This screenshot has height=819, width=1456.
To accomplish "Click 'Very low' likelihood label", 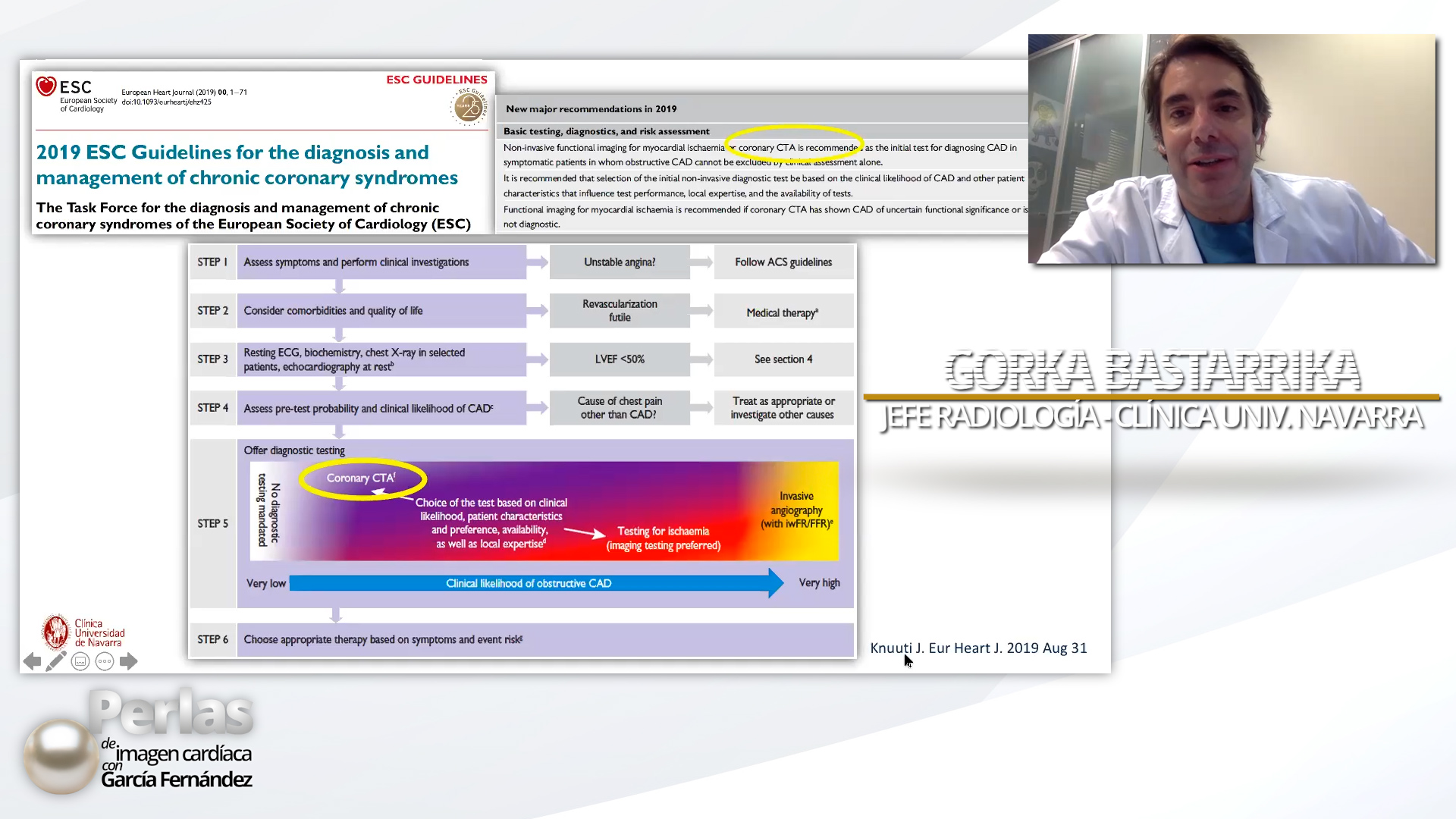I will click(266, 583).
